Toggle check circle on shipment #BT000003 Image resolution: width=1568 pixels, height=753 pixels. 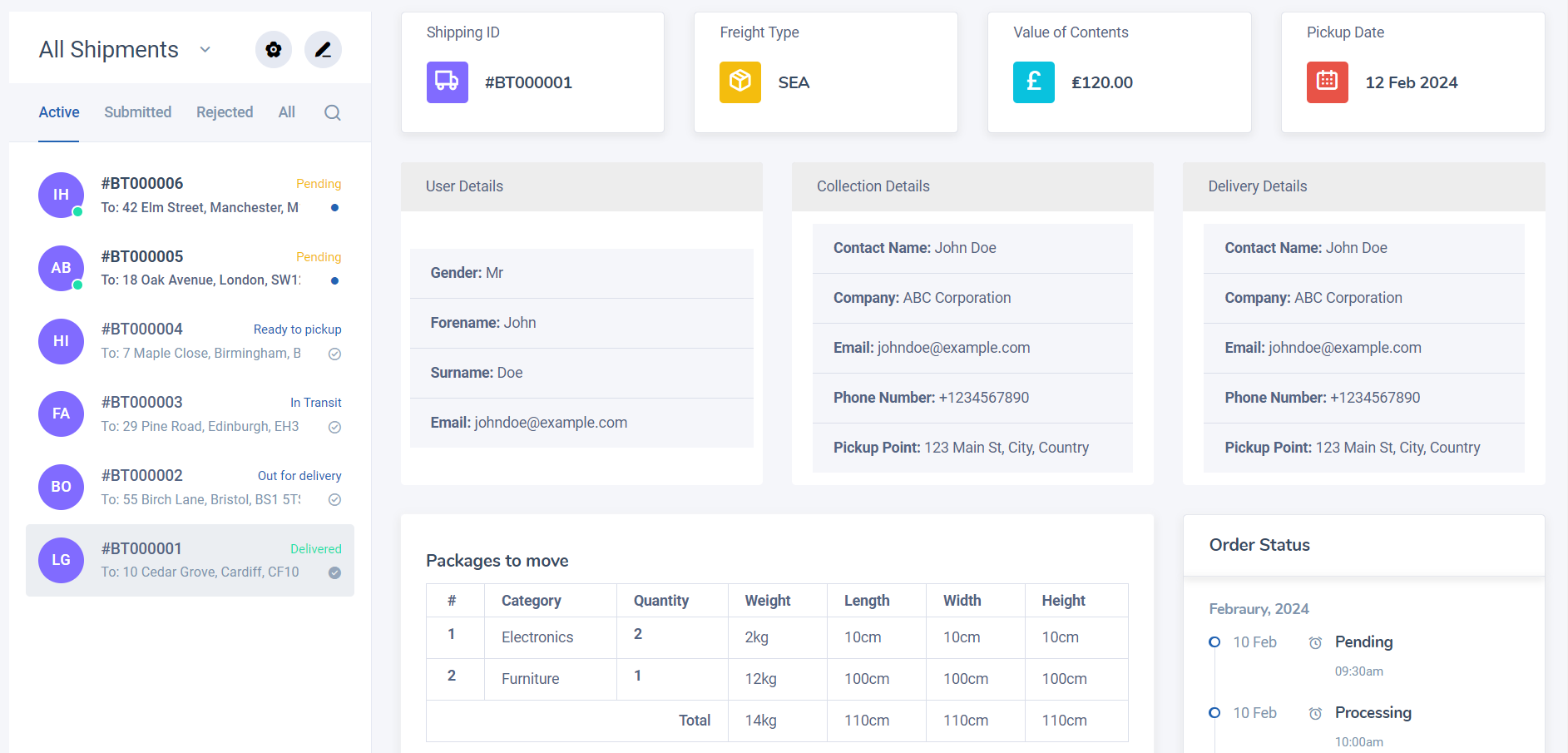click(334, 428)
